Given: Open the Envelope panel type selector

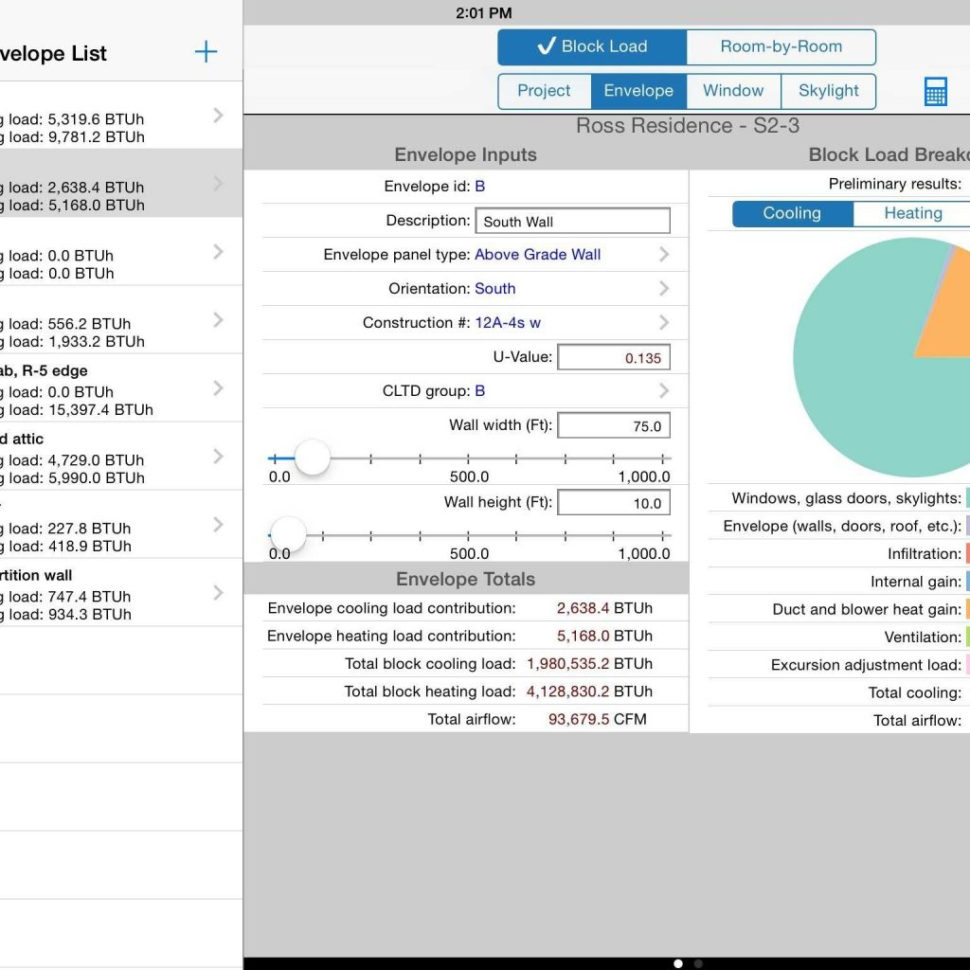Looking at the screenshot, I should coord(540,255).
